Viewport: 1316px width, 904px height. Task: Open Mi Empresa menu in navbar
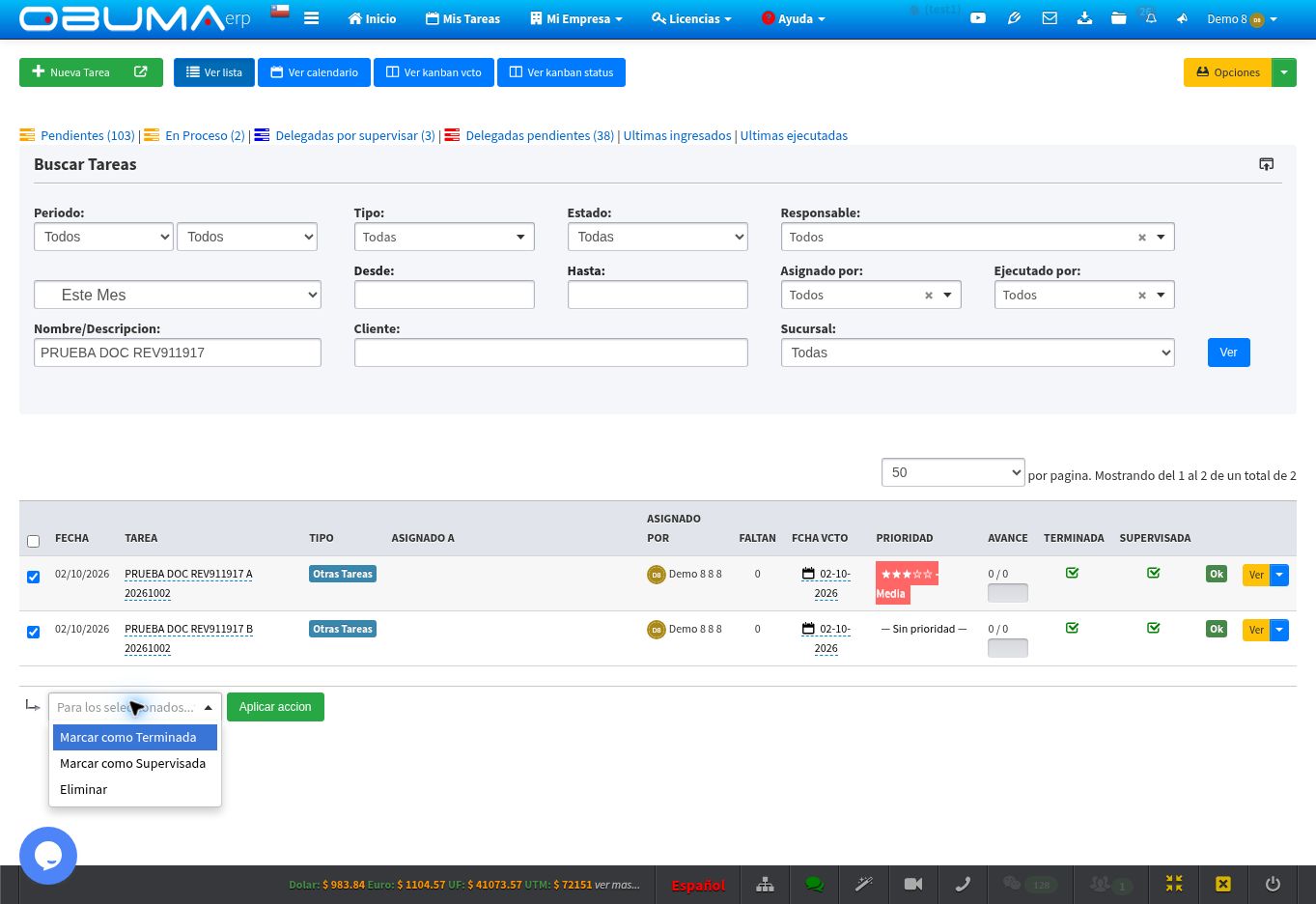pos(576,18)
